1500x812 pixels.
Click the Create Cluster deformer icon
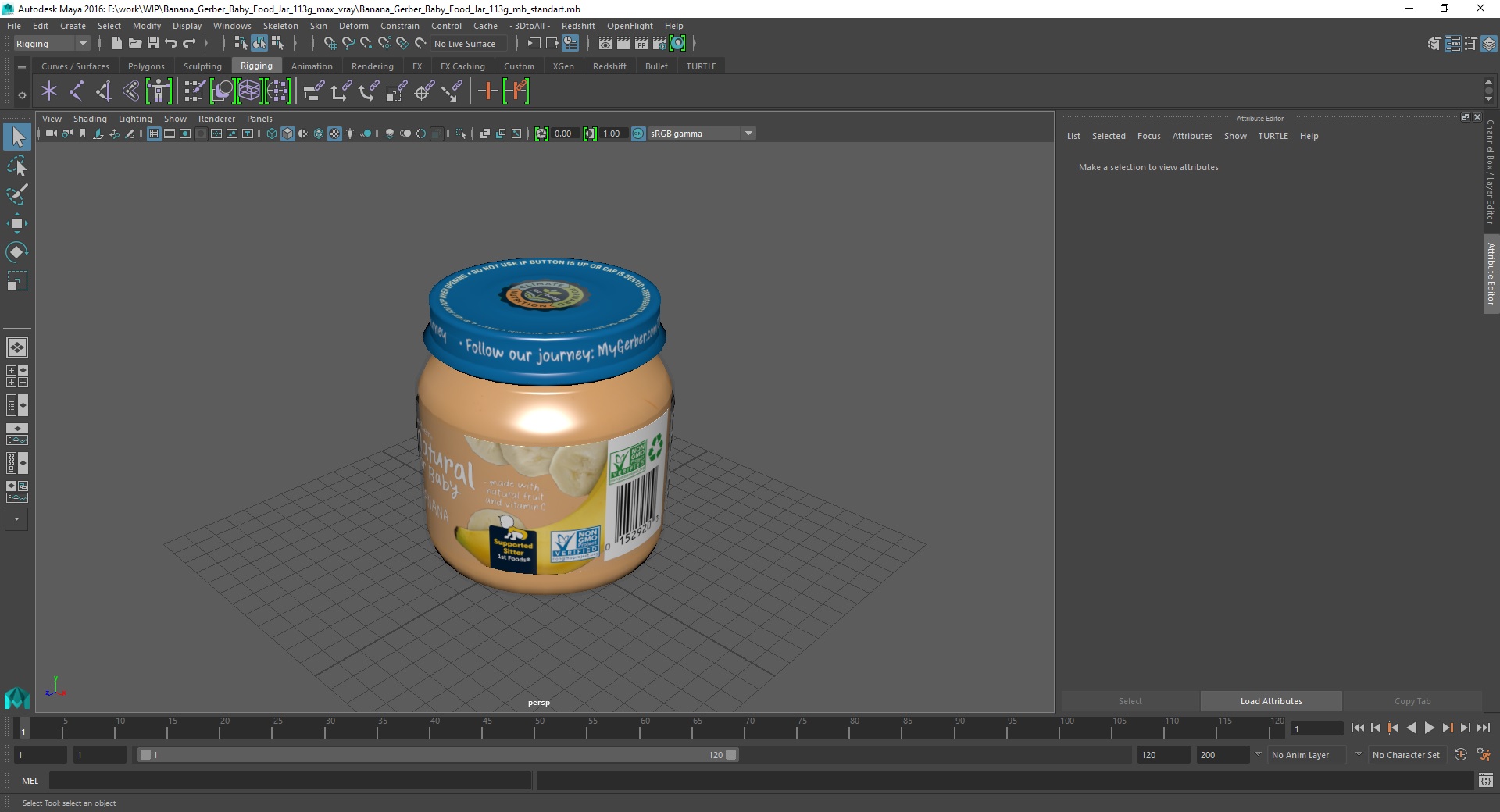(x=277, y=91)
